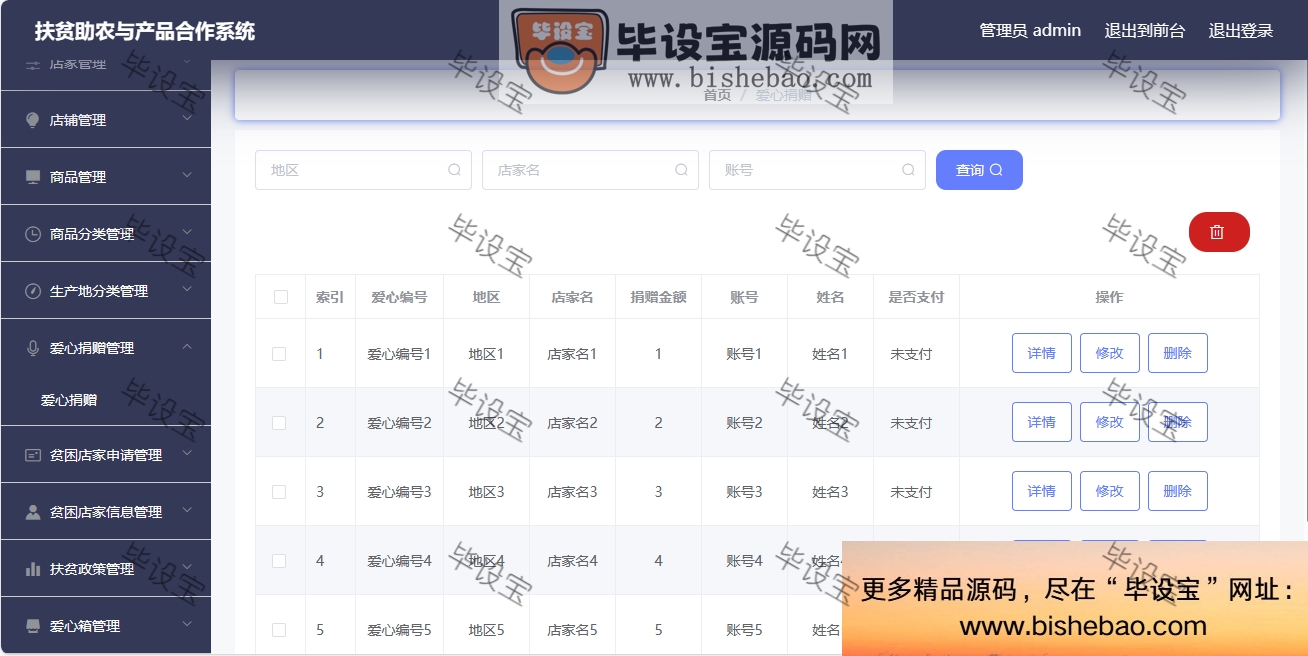Viewport: 1308px width, 656px height.
Task: Click the card icon beside 贫困店家申请管理
Action: pos(33,455)
